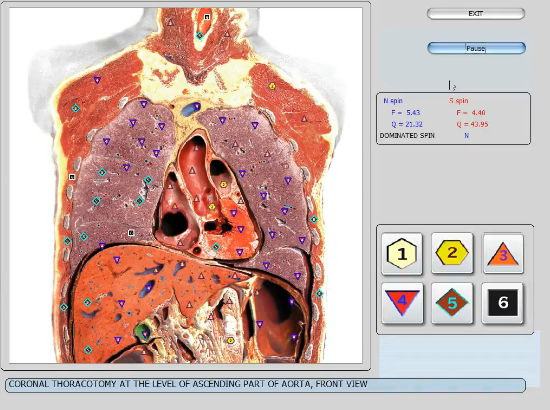Click the Pause button

pyautogui.click(x=476, y=48)
